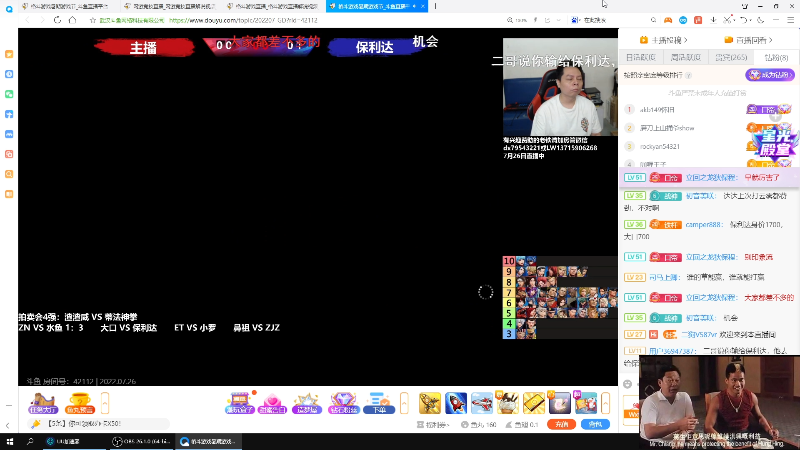Switch to the 贵宾(265) tab
The image size is (800, 450).
click(x=731, y=57)
